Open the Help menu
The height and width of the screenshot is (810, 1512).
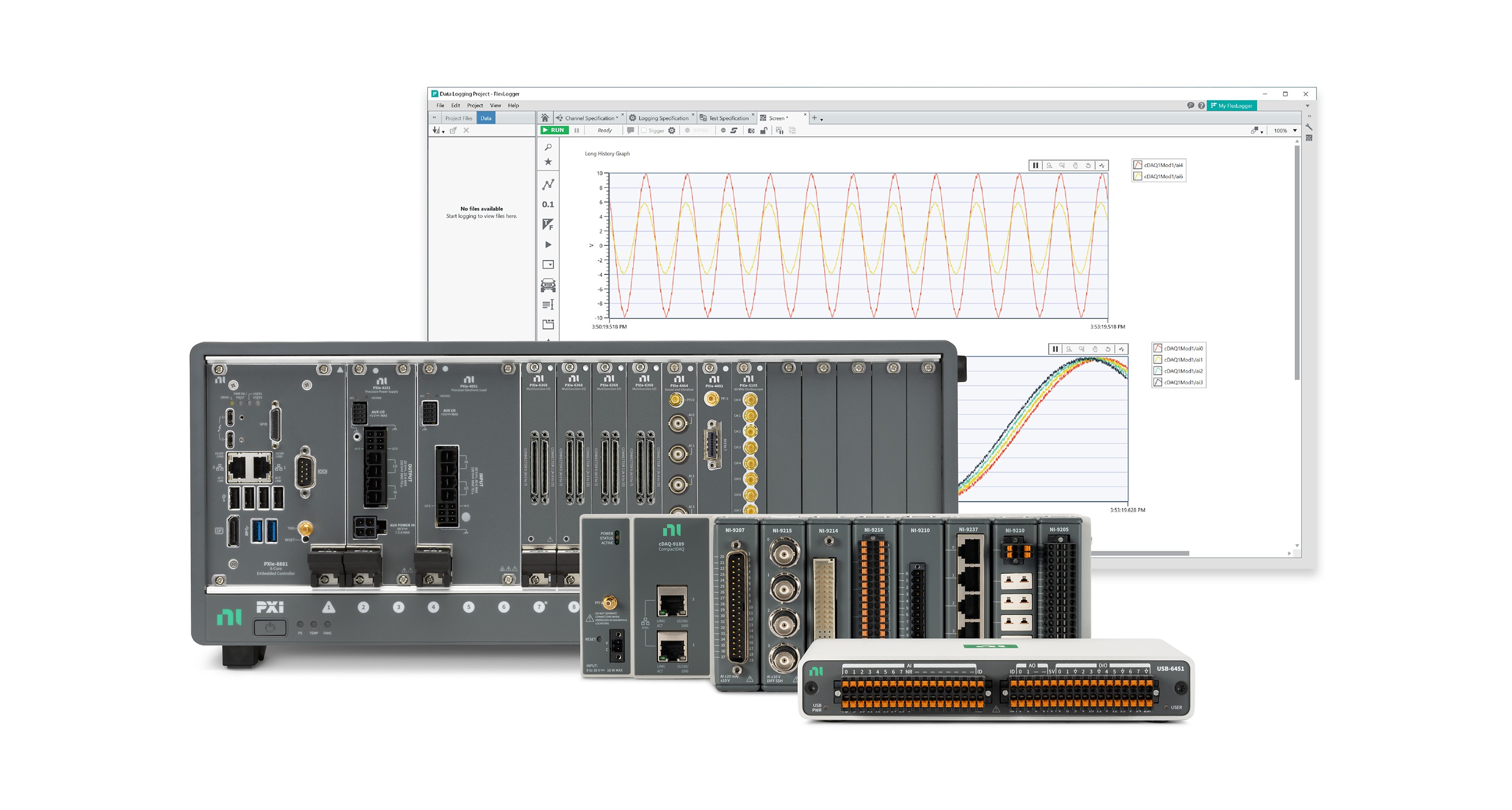click(x=514, y=106)
